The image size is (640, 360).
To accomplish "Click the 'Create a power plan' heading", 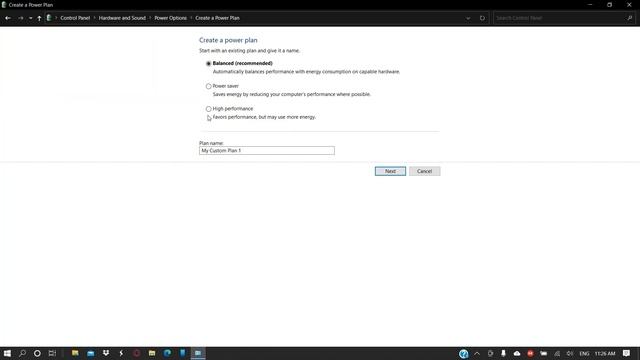I will pos(228,40).
